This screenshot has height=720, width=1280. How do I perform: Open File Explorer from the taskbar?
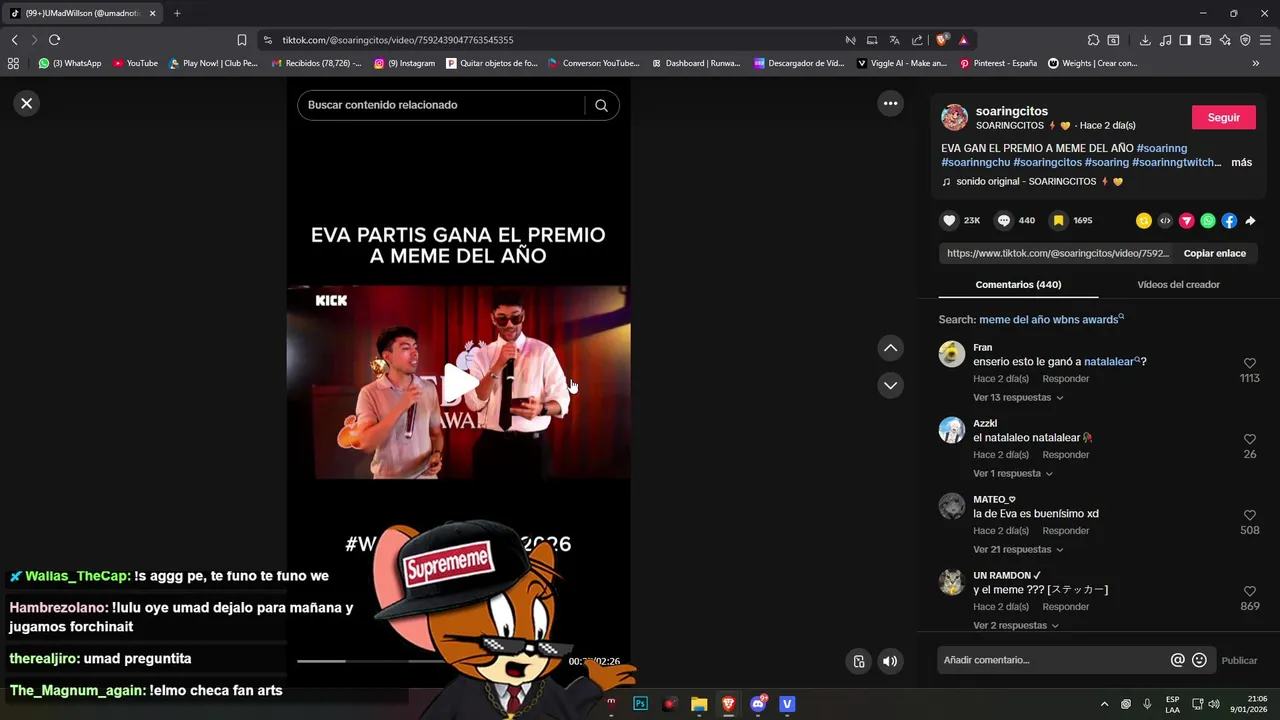point(699,704)
